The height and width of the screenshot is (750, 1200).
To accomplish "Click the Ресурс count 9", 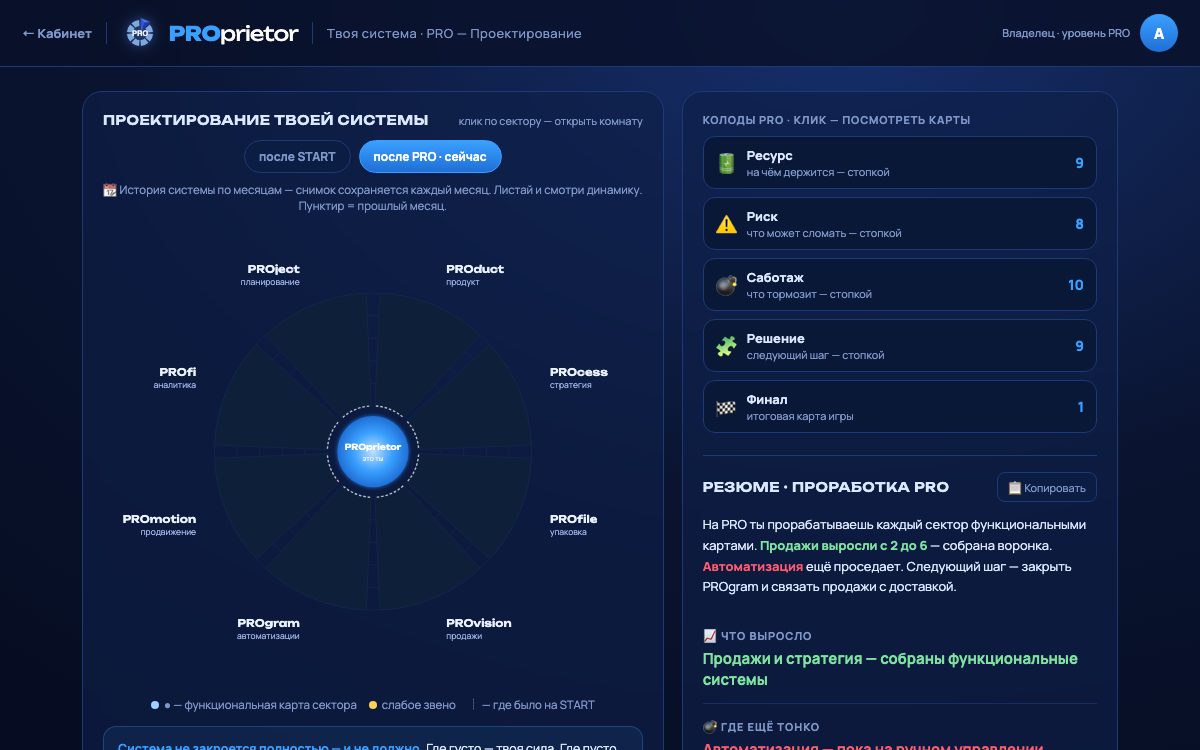I will [1079, 163].
